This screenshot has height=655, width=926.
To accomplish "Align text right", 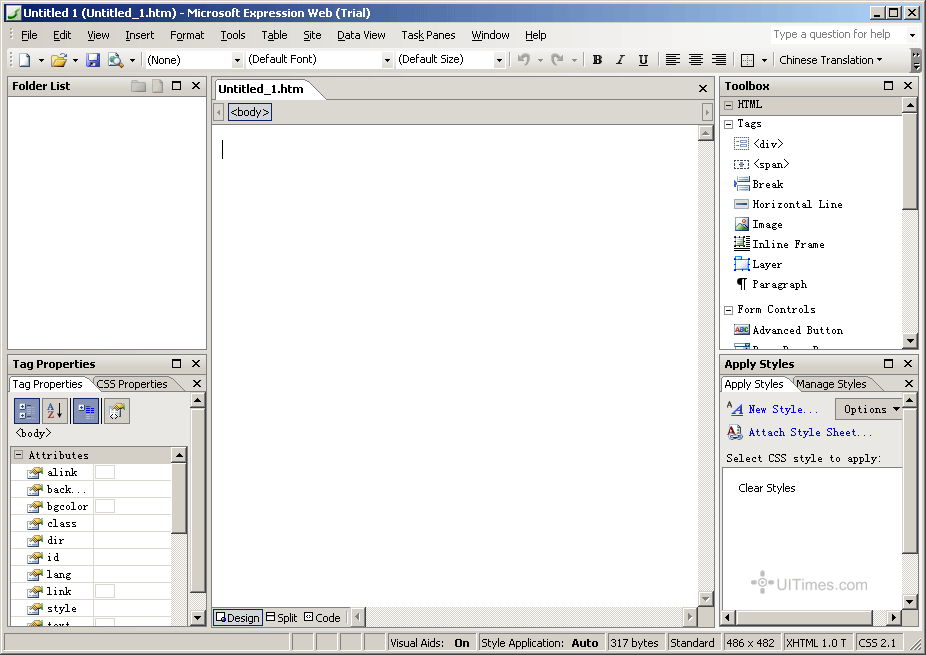I will (719, 60).
